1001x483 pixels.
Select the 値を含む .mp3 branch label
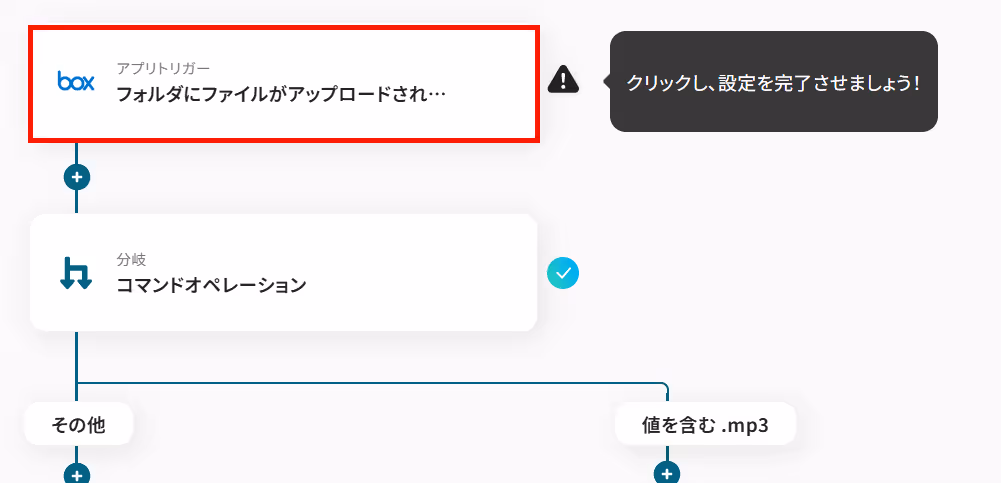pos(705,424)
